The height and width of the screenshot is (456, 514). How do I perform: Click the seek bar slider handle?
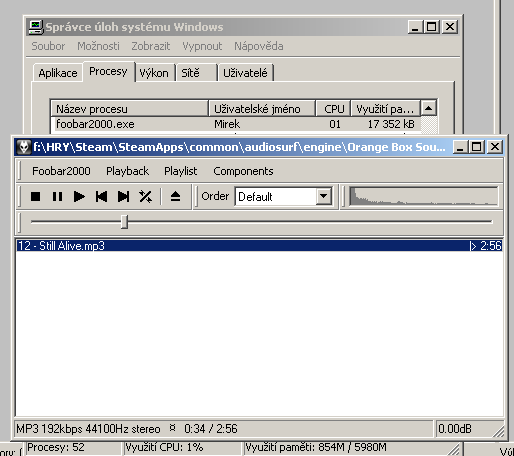coord(125,222)
